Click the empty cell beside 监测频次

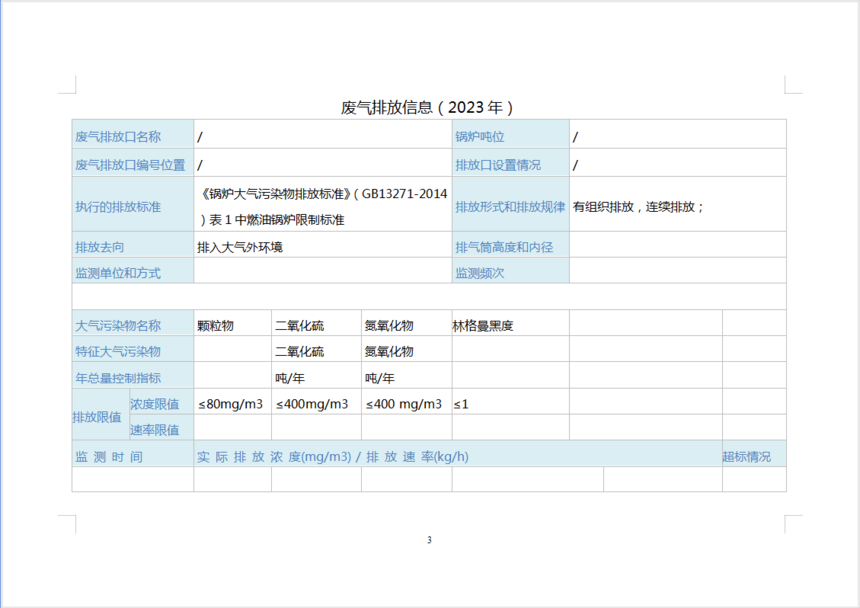pos(677,272)
